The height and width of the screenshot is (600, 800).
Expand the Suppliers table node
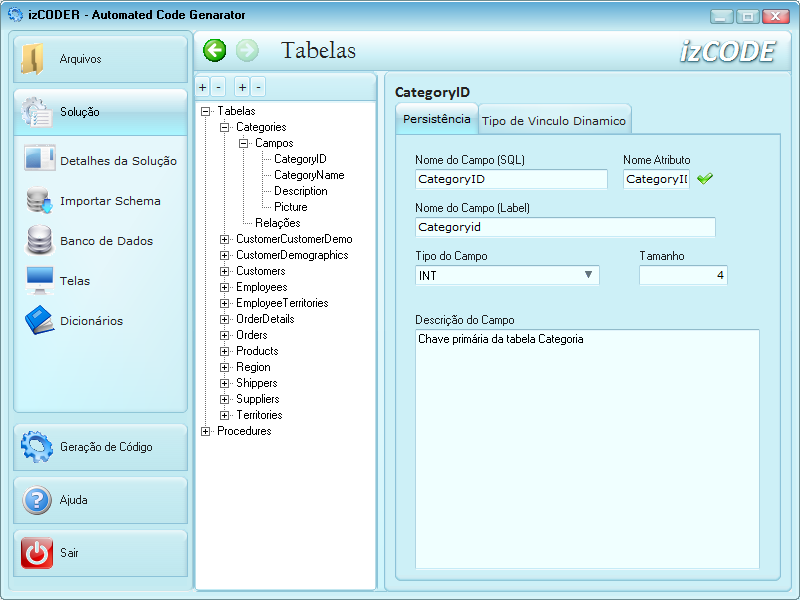pyautogui.click(x=224, y=399)
